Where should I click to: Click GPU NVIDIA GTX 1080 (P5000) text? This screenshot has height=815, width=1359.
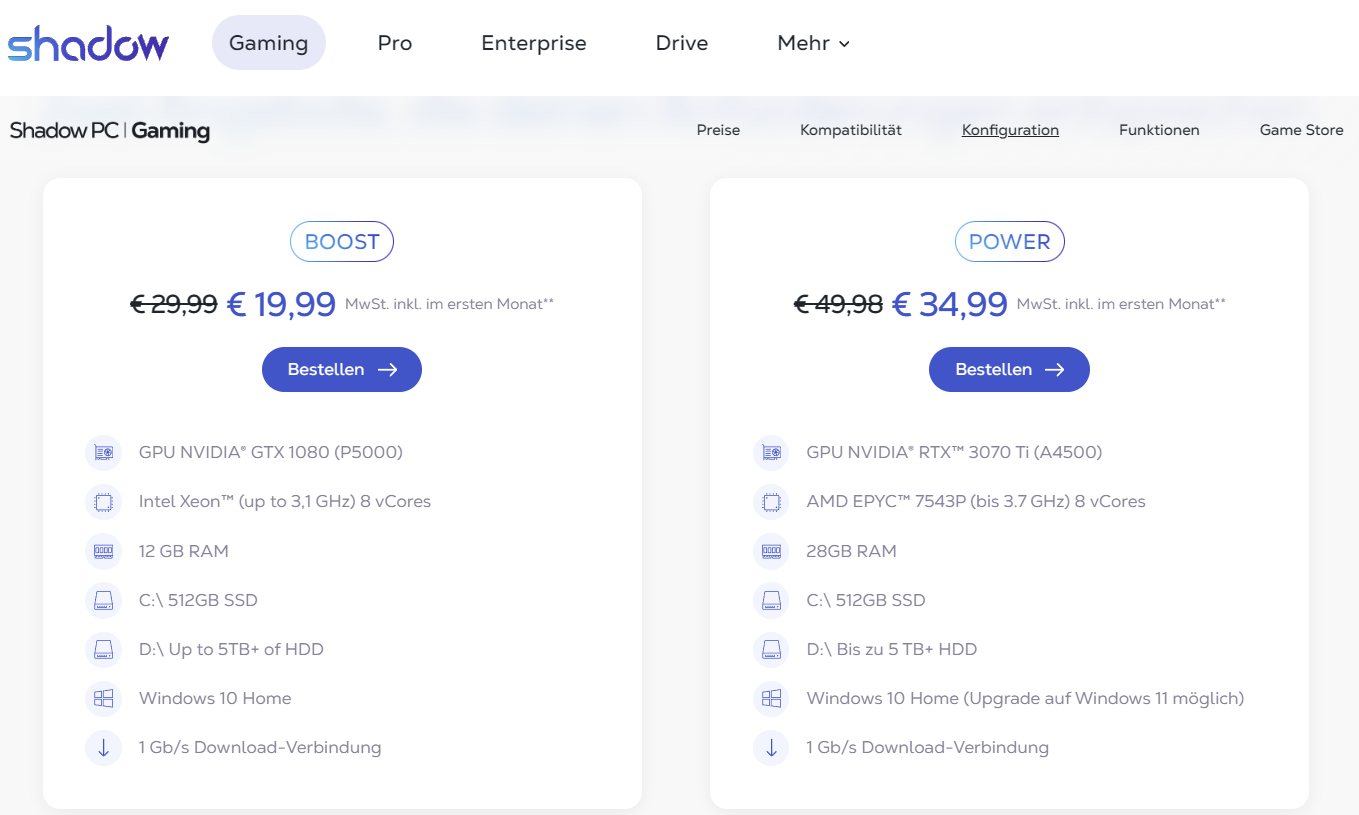(x=271, y=452)
